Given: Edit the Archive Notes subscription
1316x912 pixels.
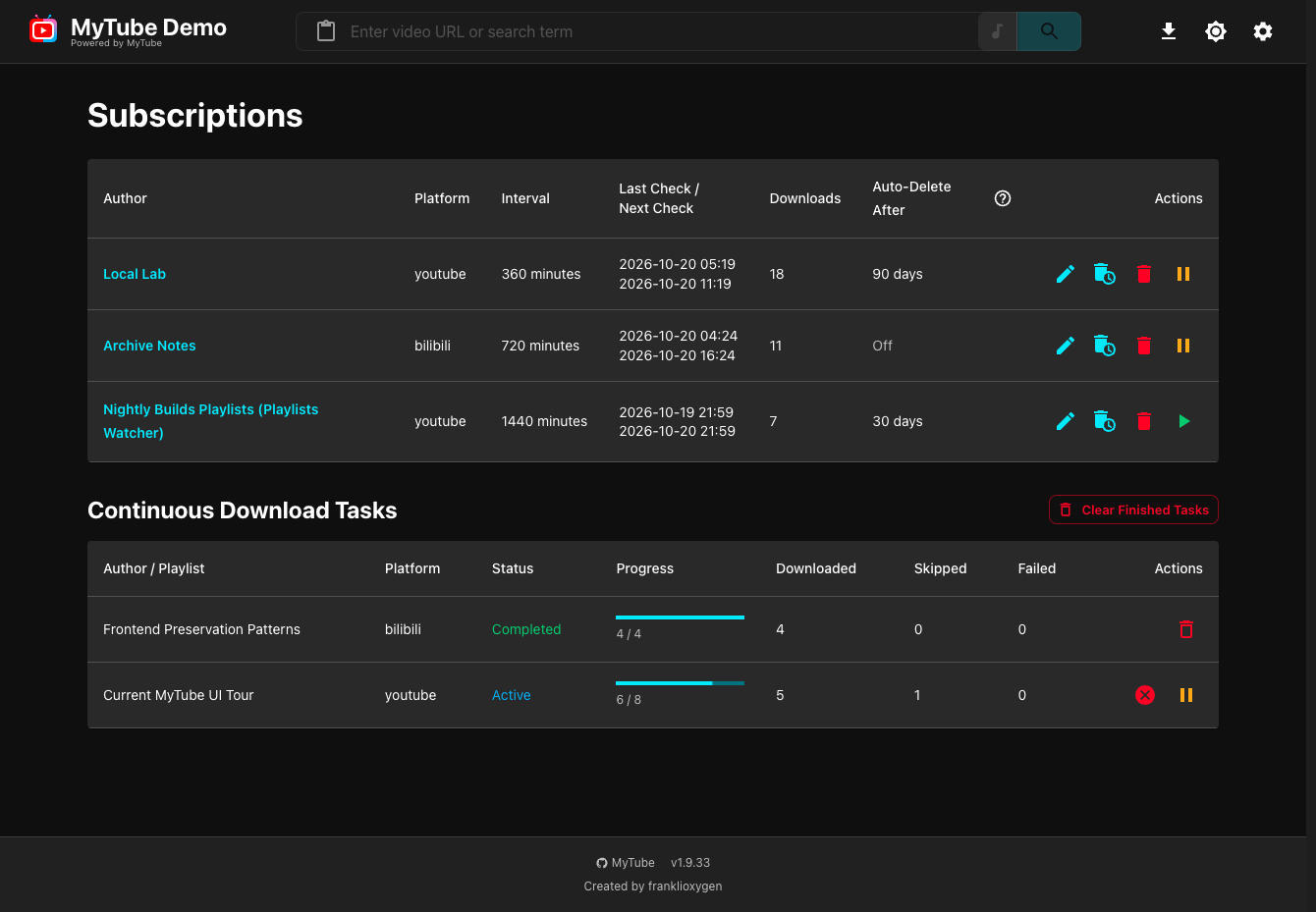Looking at the screenshot, I should 1066,346.
